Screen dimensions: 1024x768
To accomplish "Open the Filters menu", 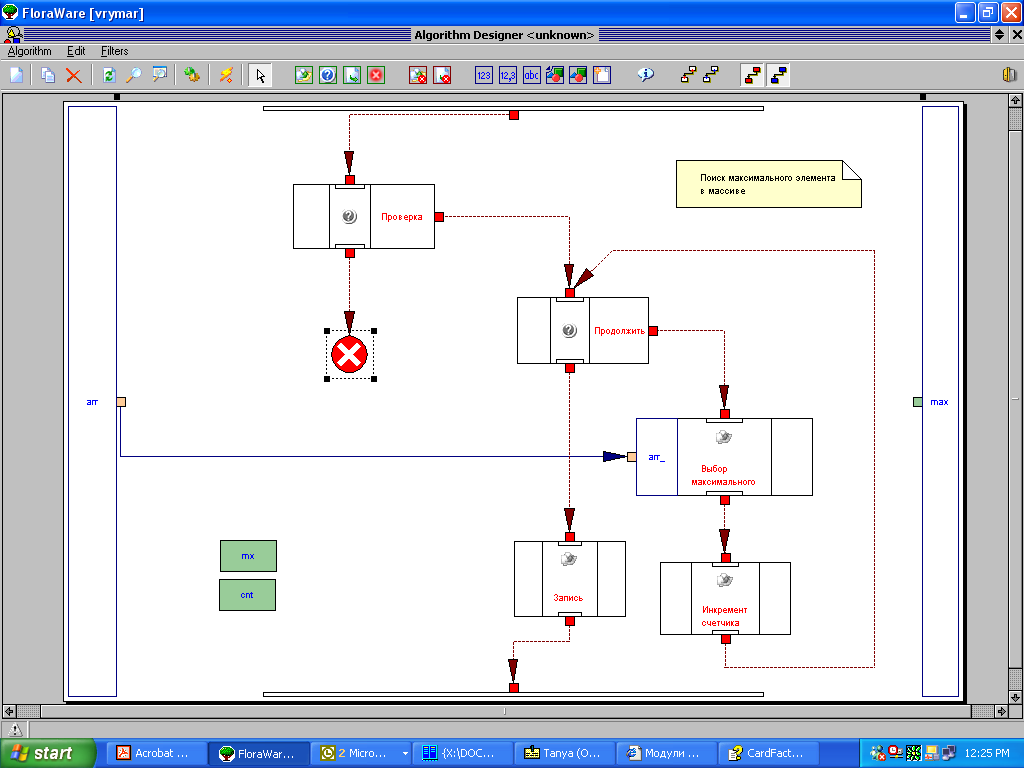I will tap(114, 51).
